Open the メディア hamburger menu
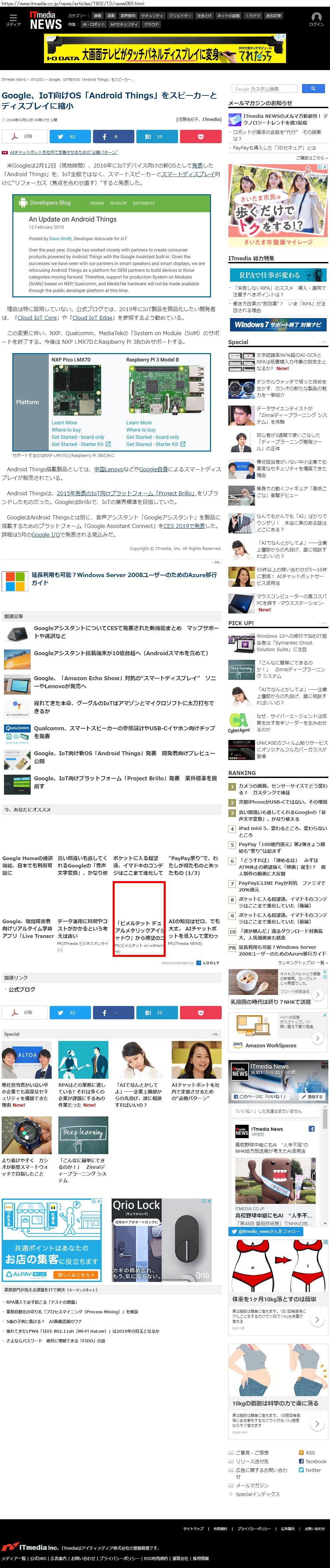Image resolution: width=330 pixels, height=1568 pixels. [13, 20]
